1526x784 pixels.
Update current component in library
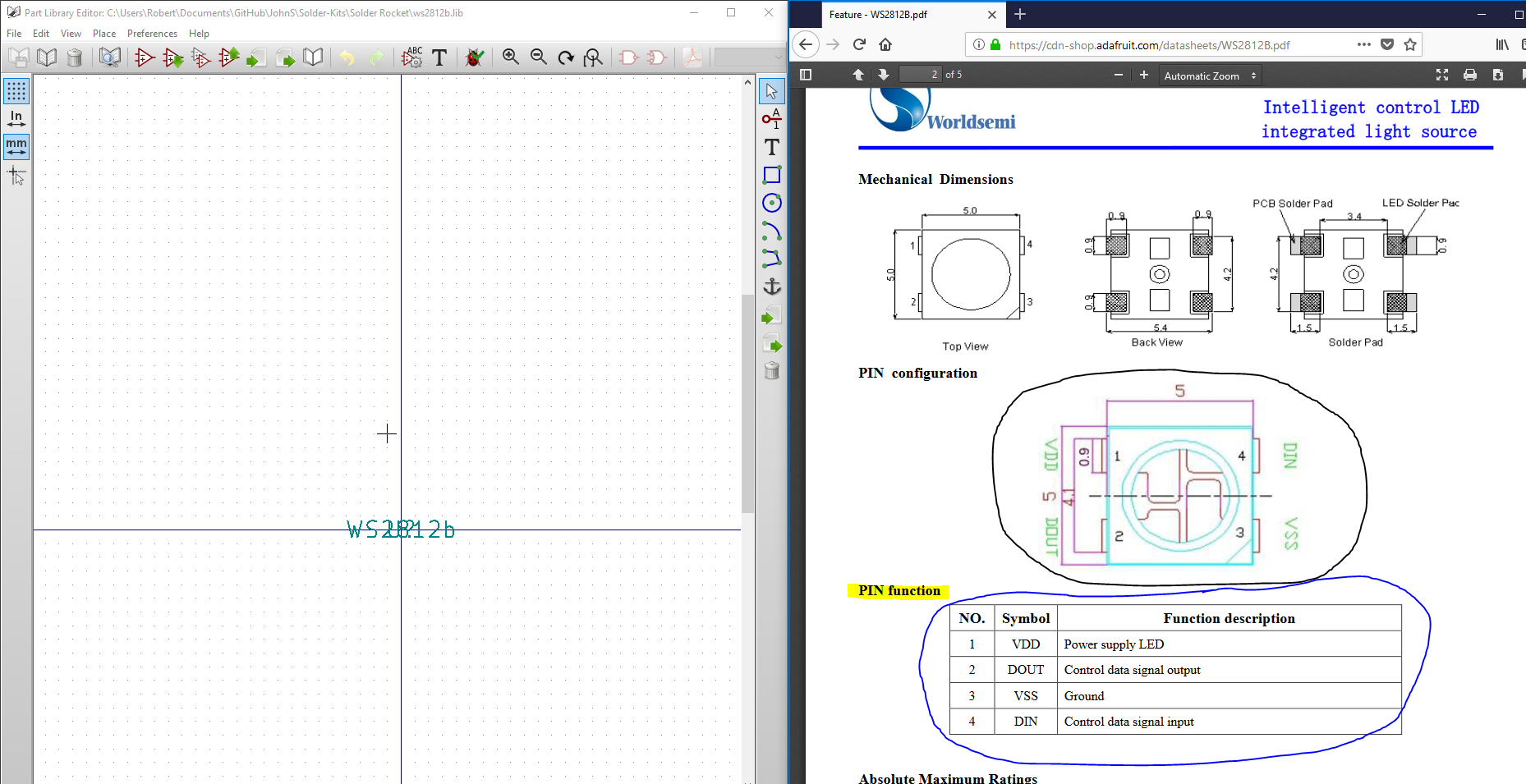click(x=228, y=57)
